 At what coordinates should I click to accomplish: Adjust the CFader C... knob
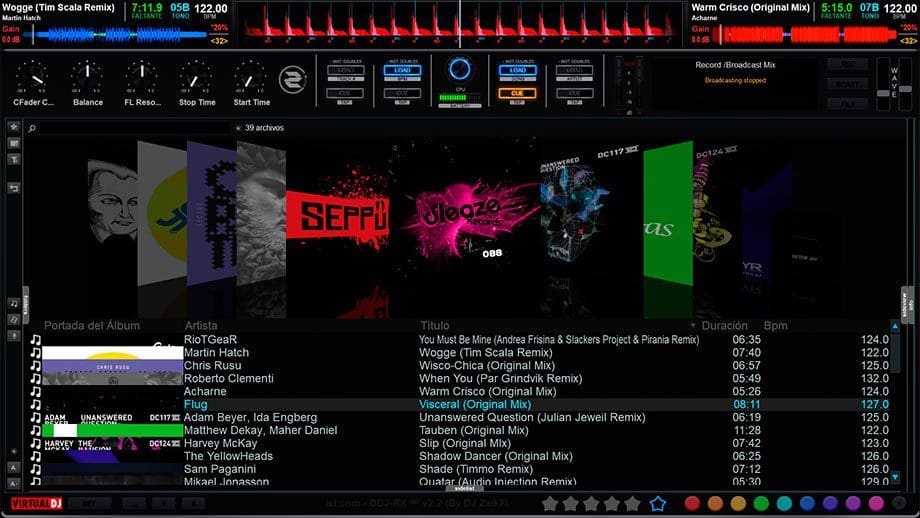[x=33, y=77]
